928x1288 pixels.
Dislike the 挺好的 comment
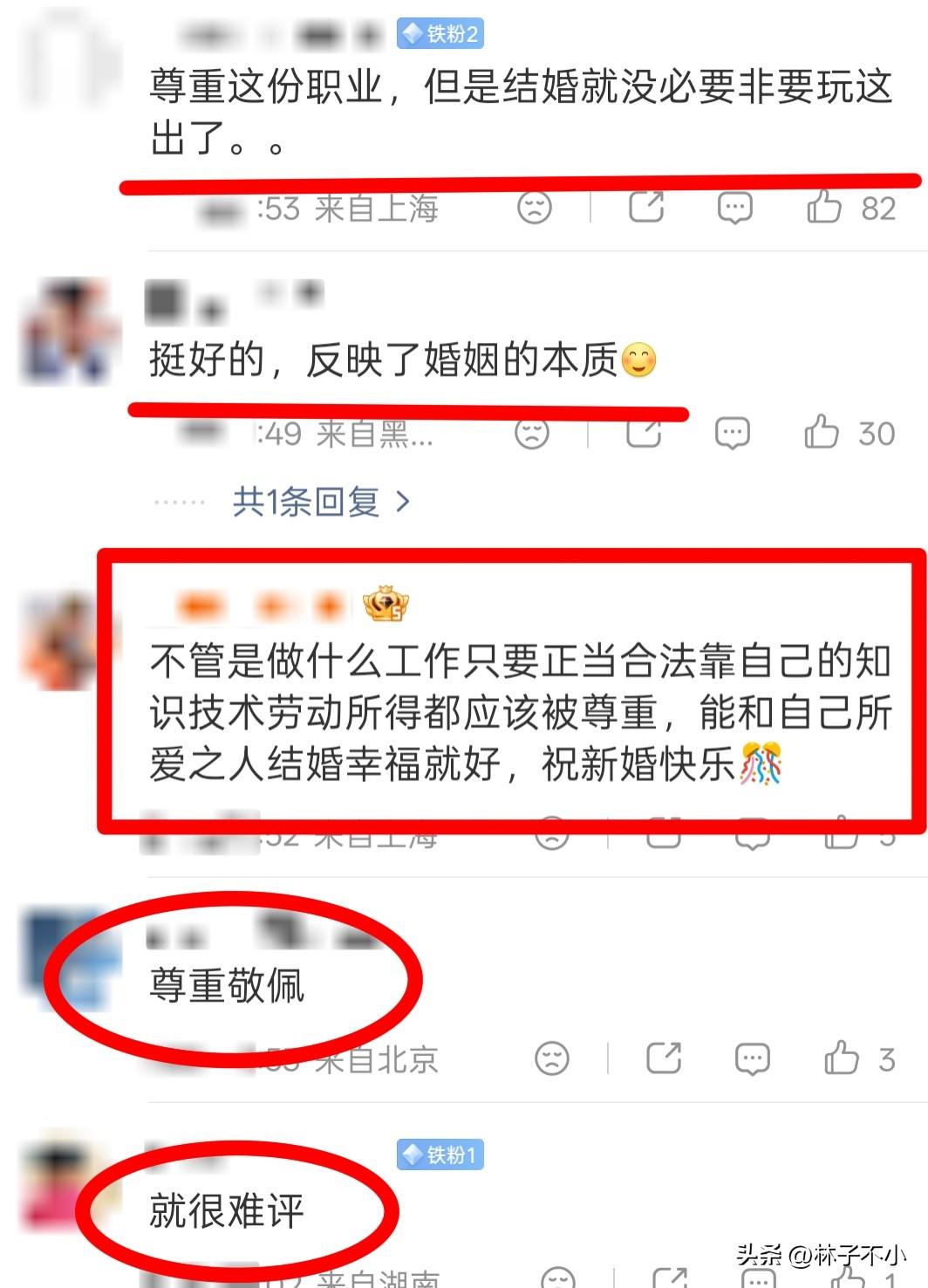coord(532,433)
